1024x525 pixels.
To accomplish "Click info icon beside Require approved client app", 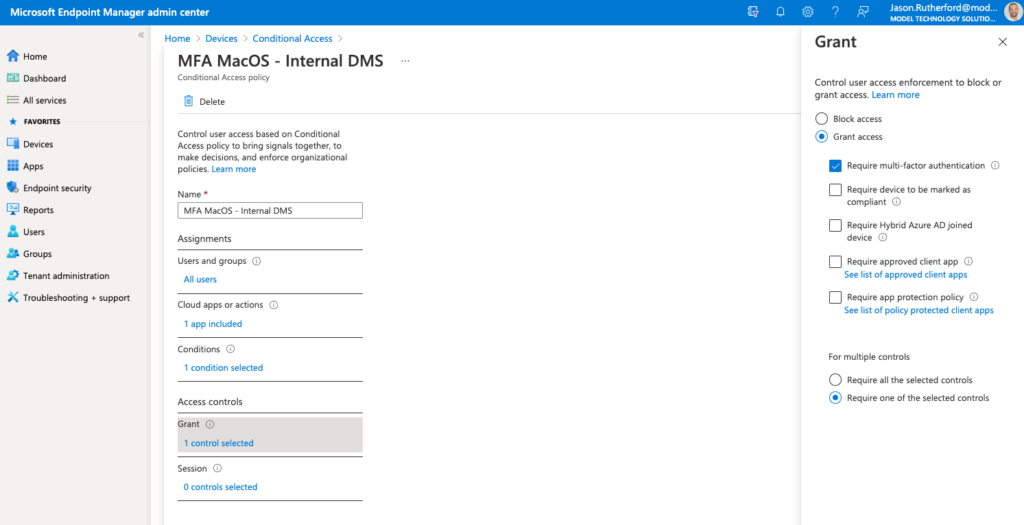I will pyautogui.click(x=968, y=261).
